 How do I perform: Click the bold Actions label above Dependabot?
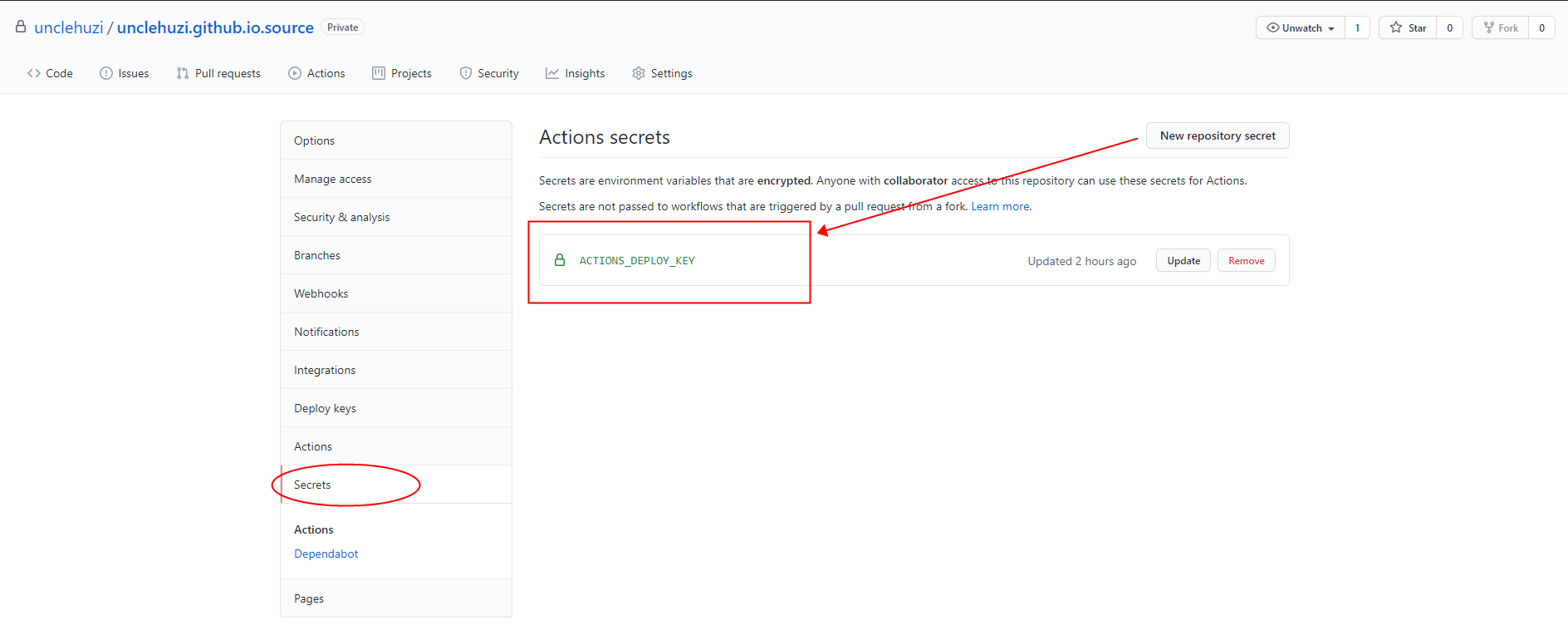[x=314, y=529]
